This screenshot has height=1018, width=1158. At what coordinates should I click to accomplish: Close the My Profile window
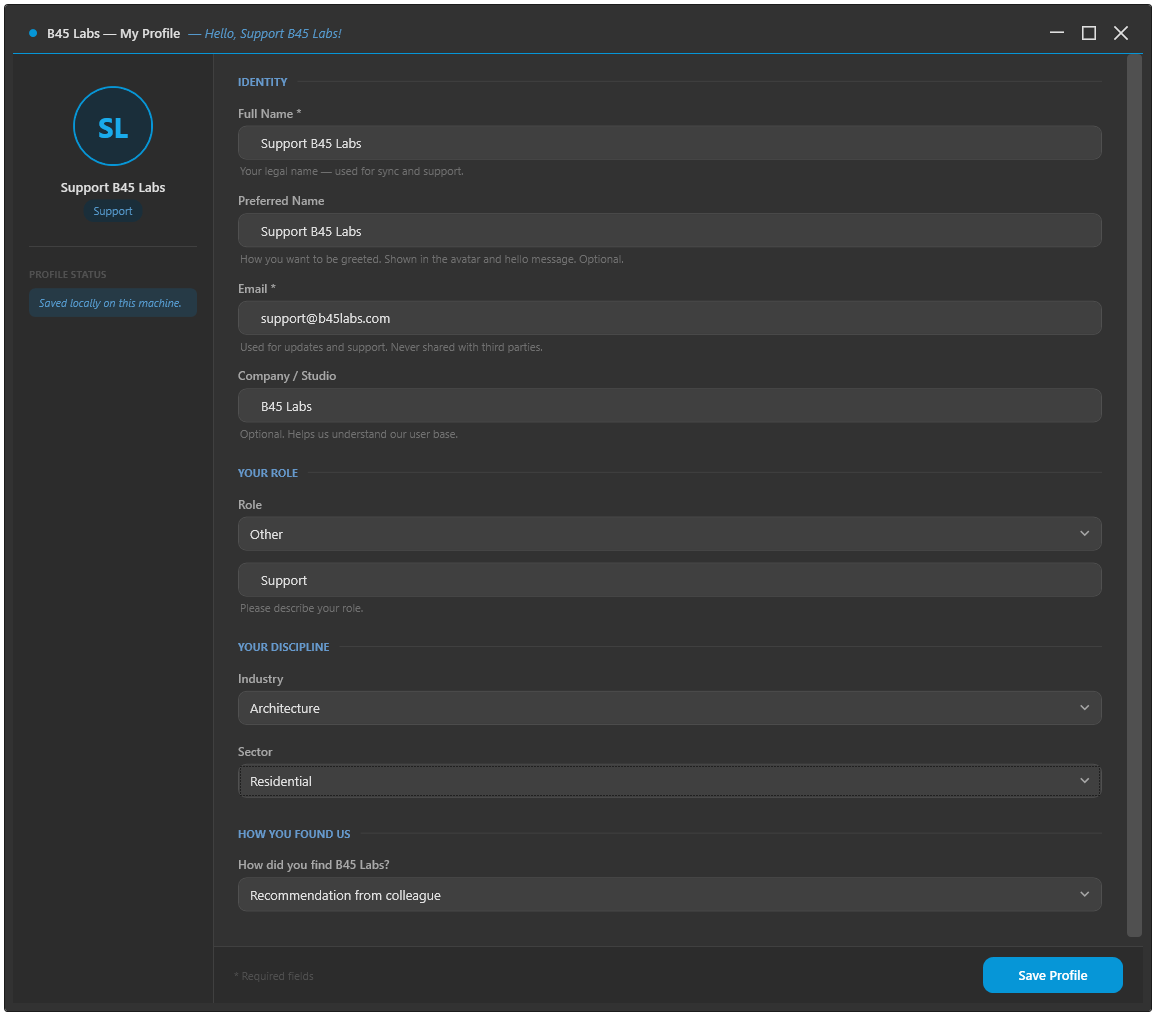click(1121, 33)
